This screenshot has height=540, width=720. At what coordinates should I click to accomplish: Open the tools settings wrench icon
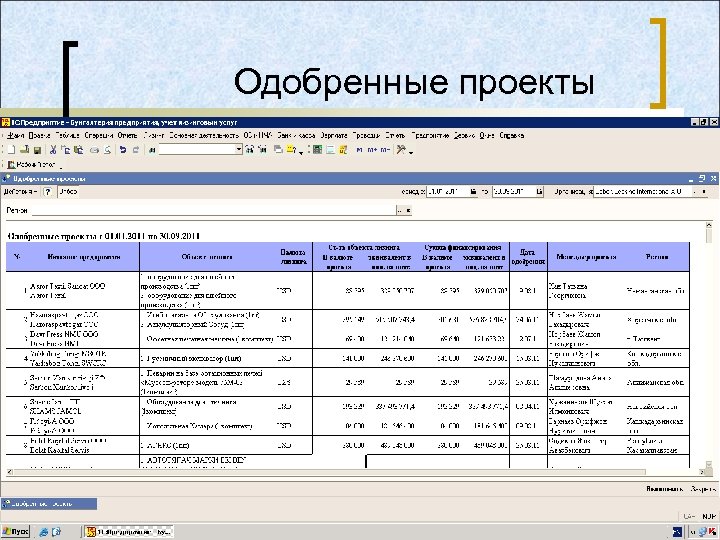click(x=401, y=150)
